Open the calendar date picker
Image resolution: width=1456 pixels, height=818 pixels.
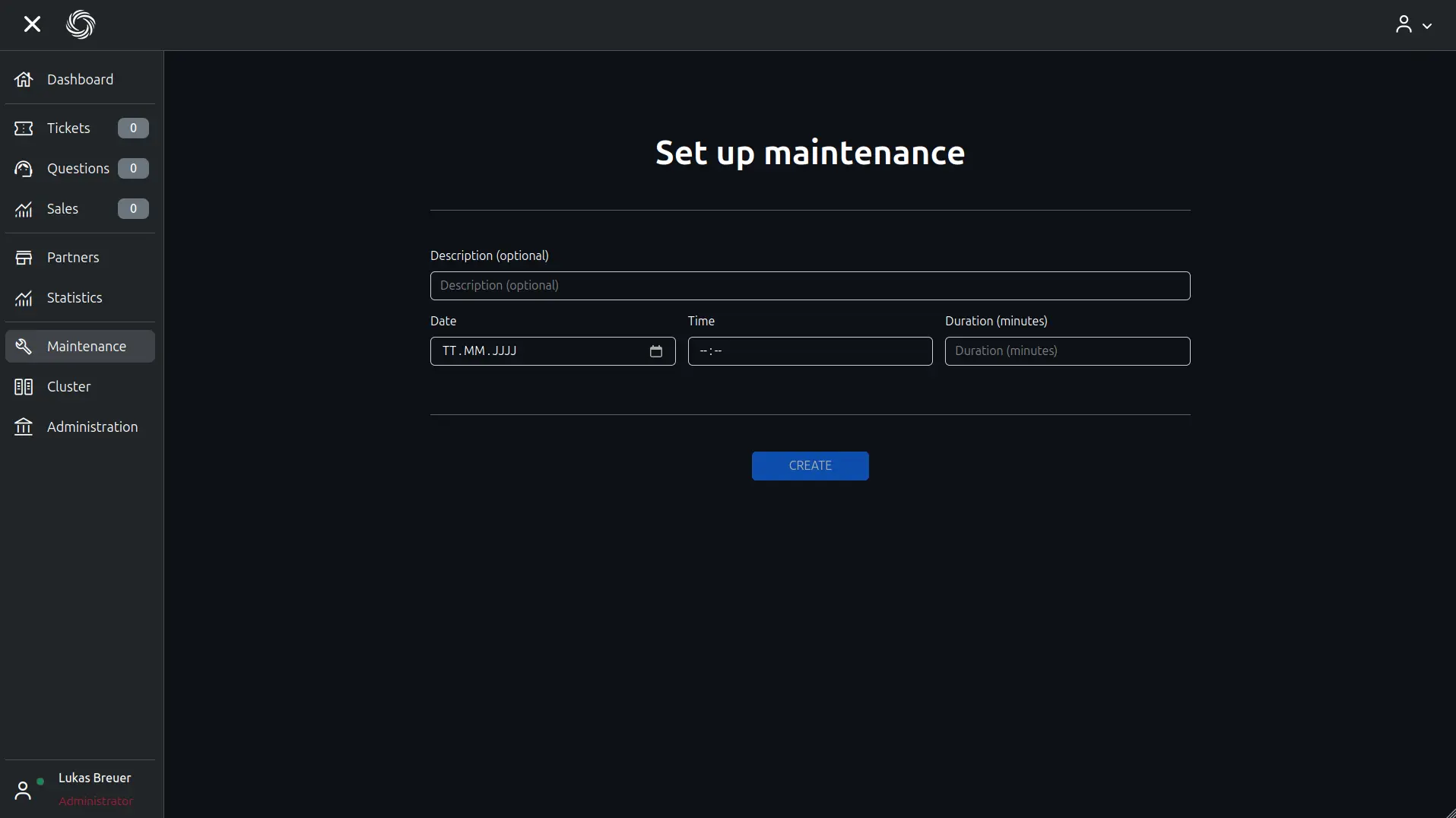pyautogui.click(x=655, y=351)
